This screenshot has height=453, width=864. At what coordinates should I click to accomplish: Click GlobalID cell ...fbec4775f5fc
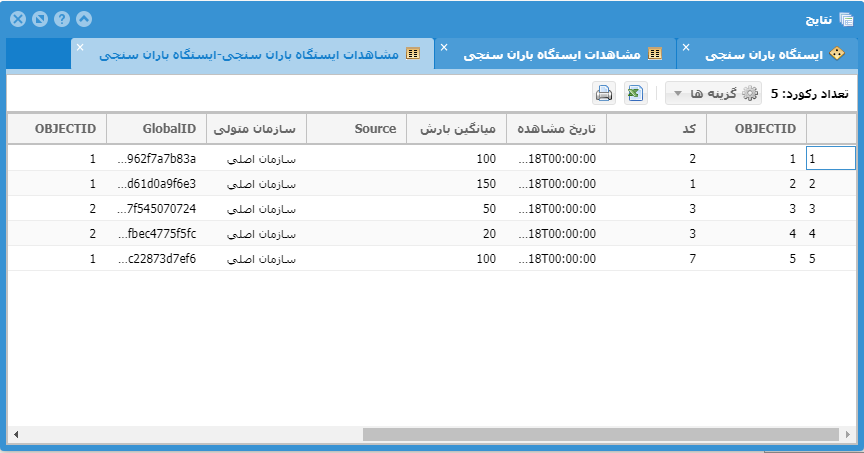point(156,234)
